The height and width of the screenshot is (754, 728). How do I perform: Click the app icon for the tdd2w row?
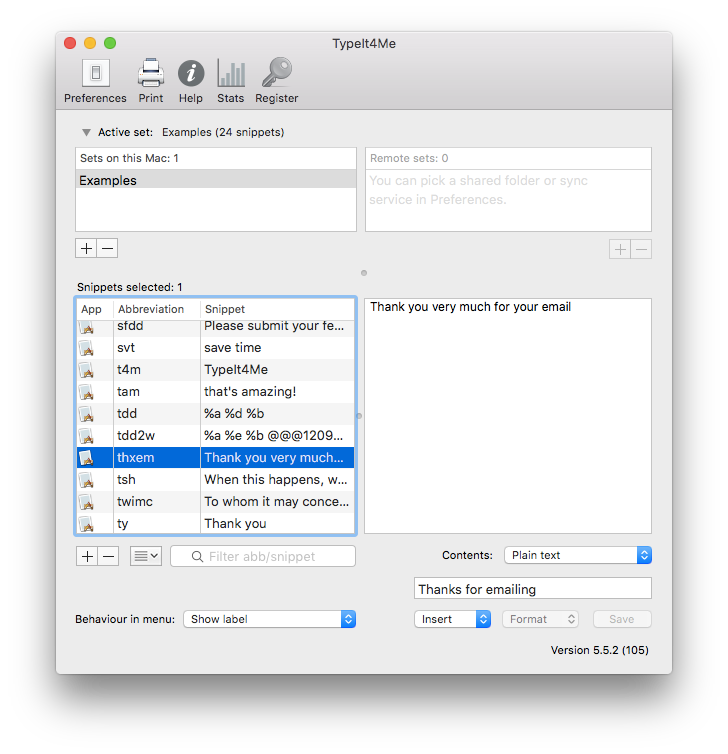[x=87, y=436]
